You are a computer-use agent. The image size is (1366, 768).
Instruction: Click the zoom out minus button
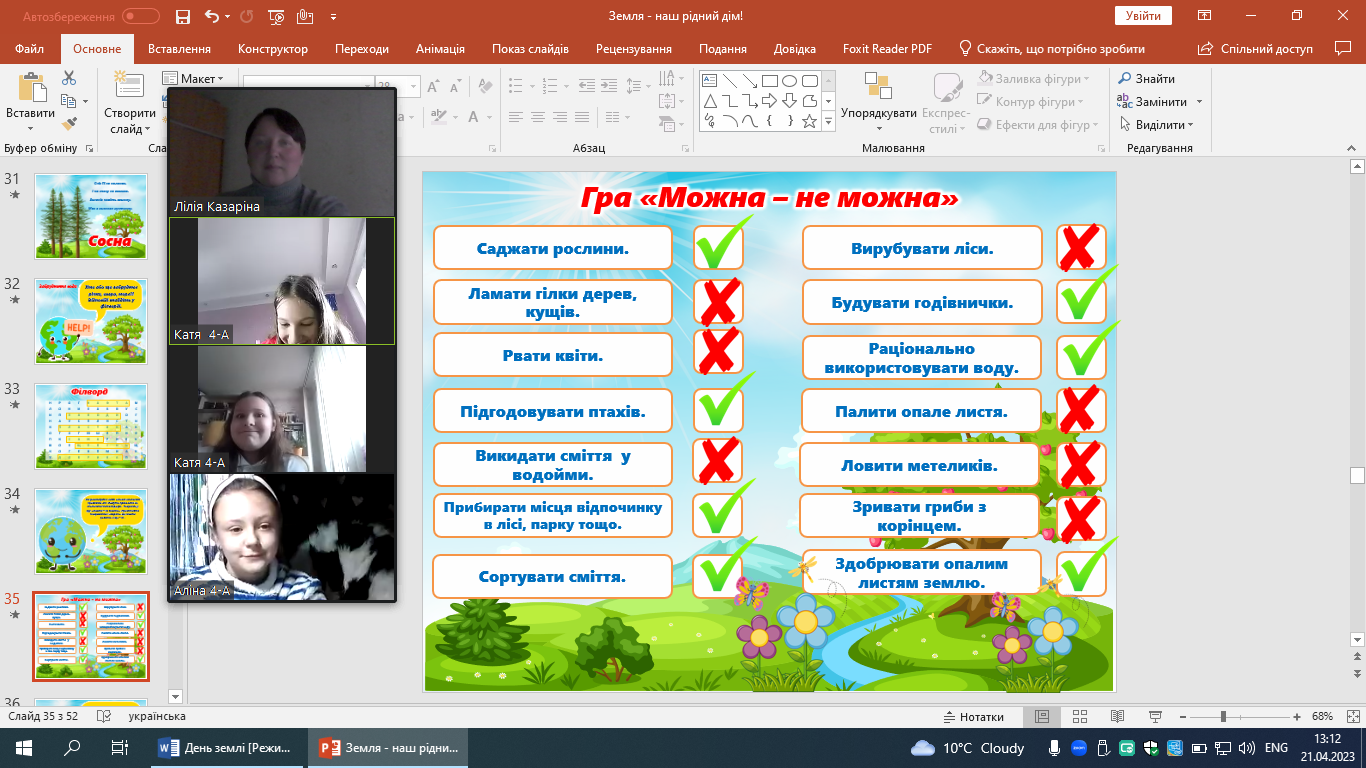(x=1183, y=717)
